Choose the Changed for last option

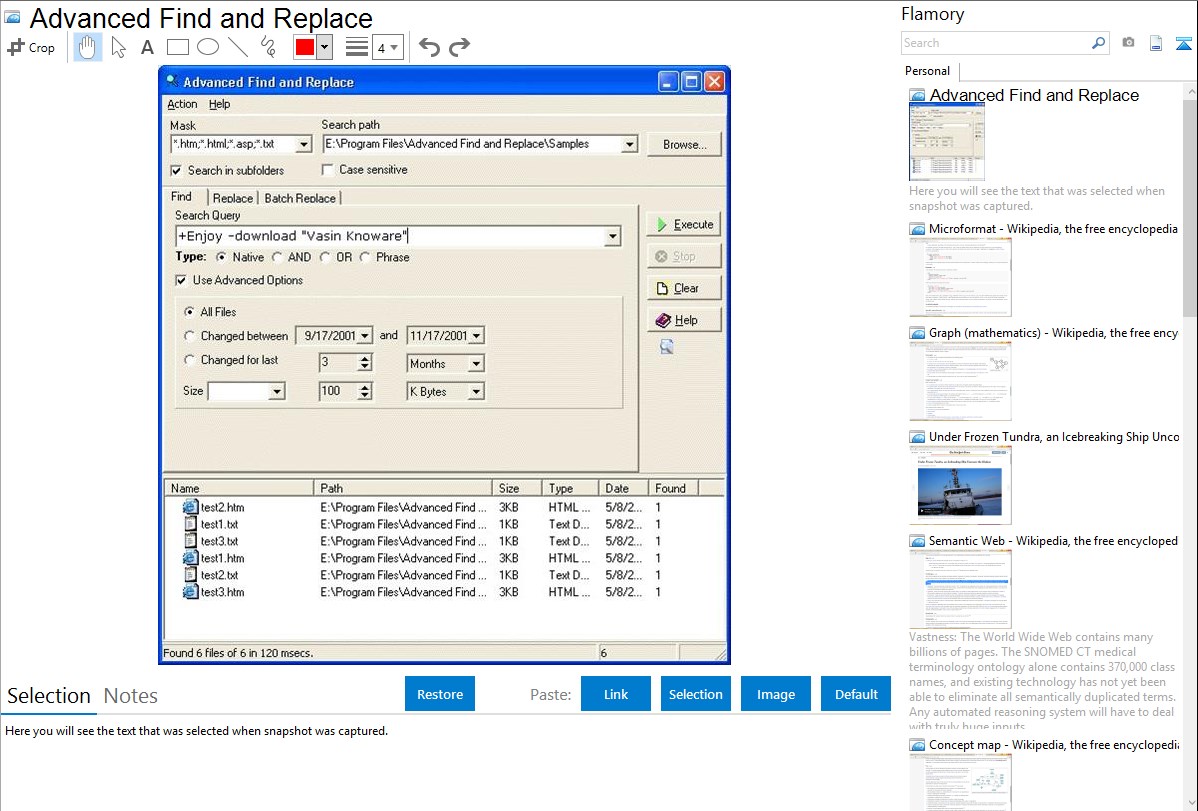[189, 360]
